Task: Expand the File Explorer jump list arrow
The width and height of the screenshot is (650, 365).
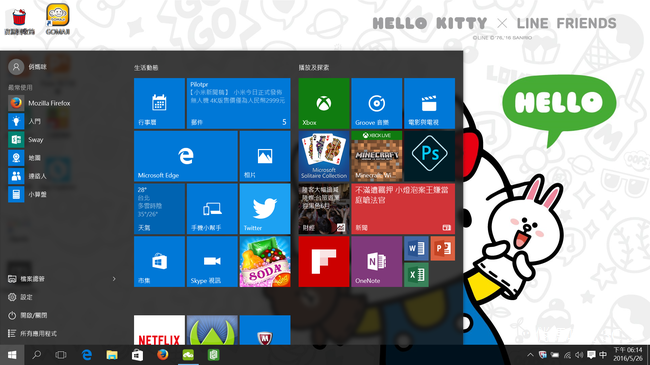Action: [x=114, y=279]
